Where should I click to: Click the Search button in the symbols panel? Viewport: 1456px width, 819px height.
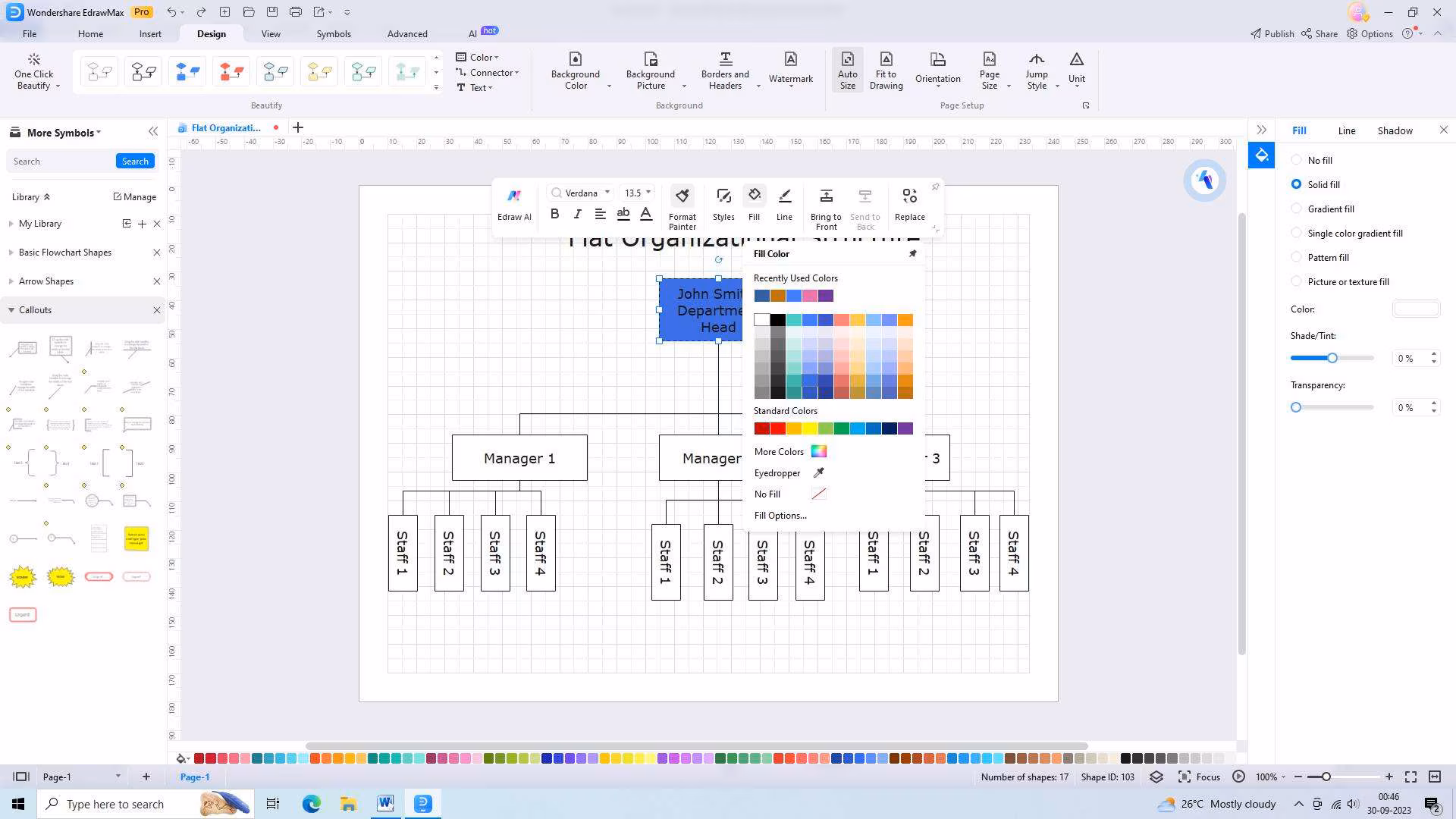(x=135, y=161)
